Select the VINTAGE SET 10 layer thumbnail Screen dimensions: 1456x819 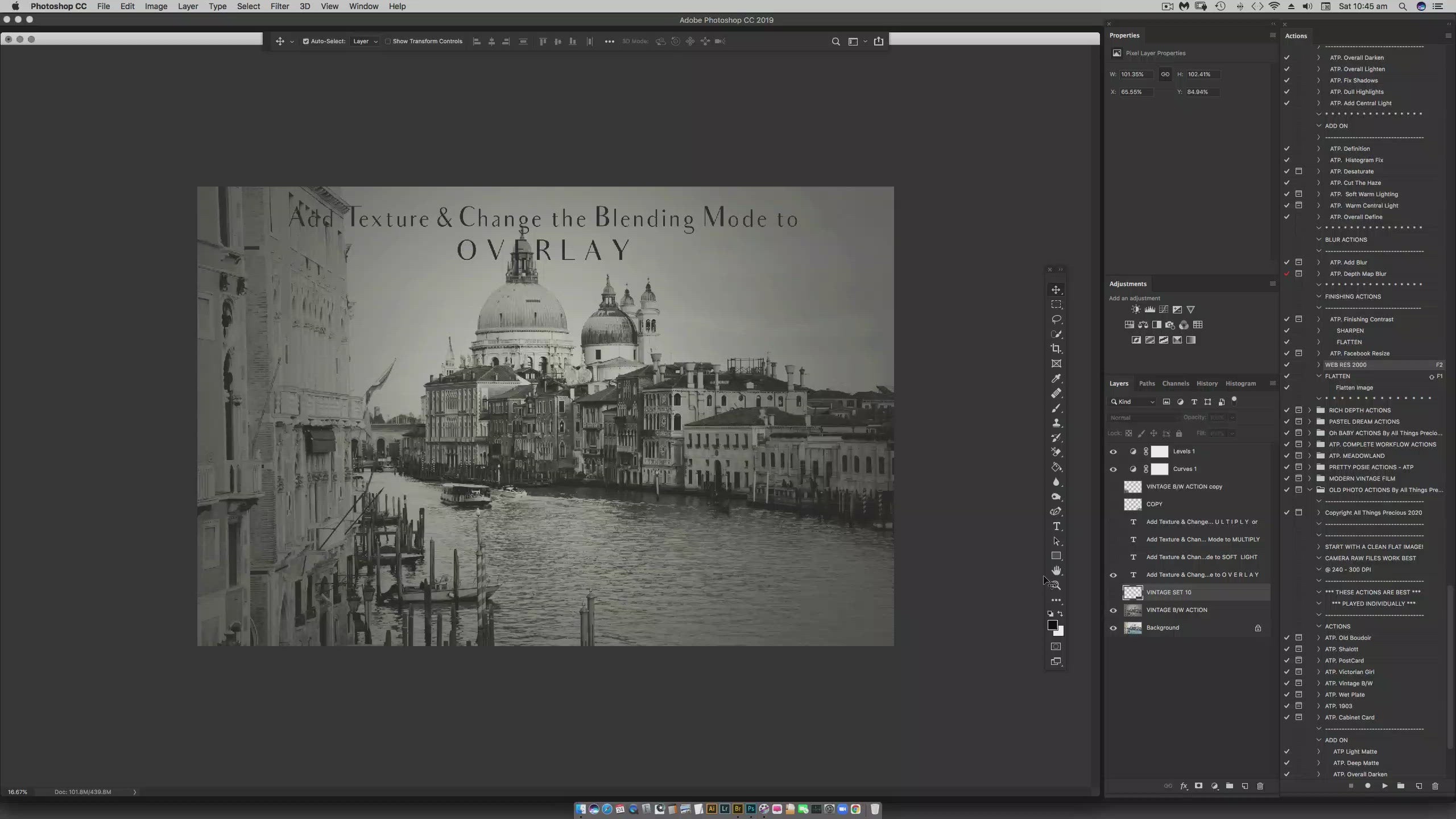1132,592
